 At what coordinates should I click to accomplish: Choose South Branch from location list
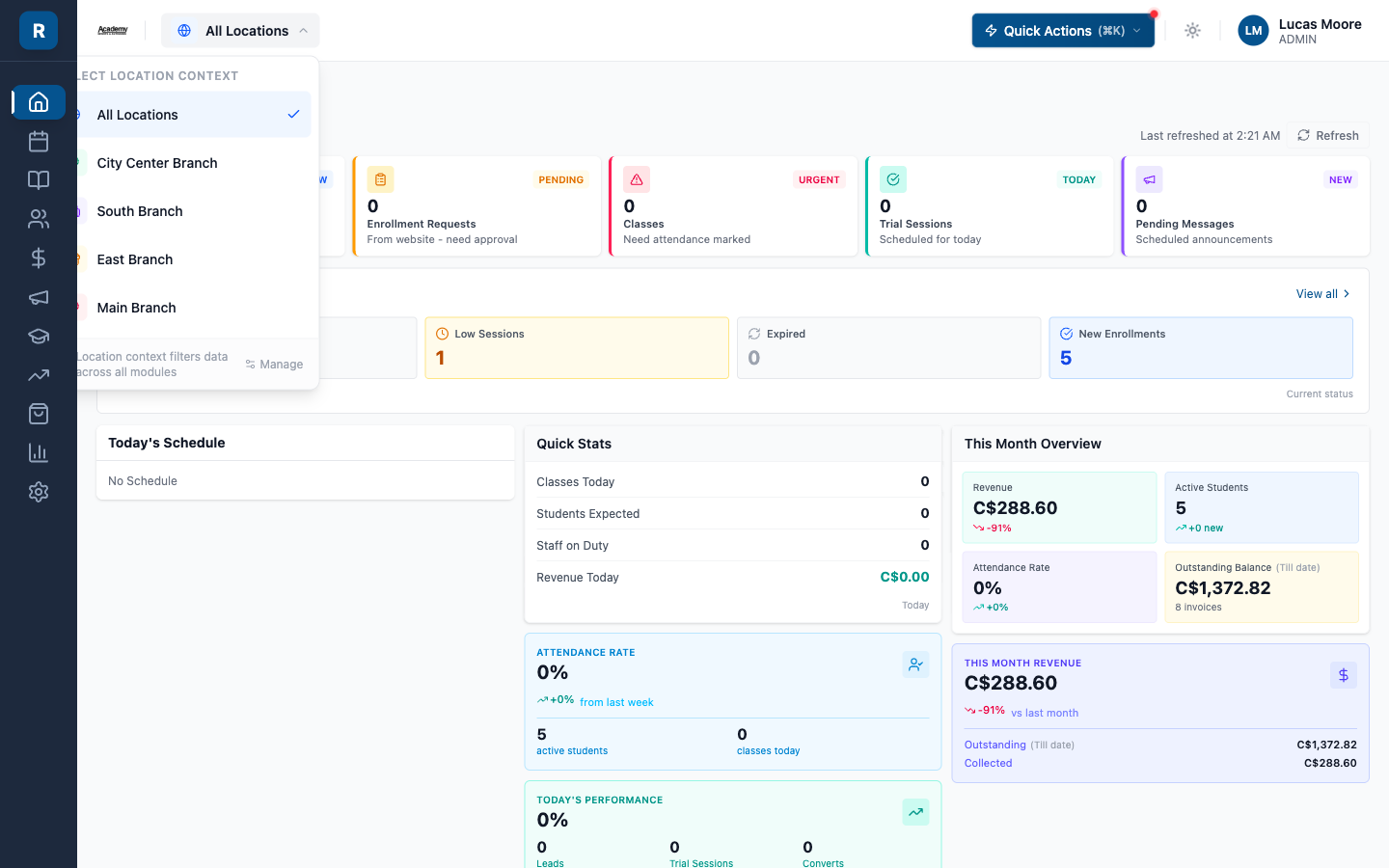coord(193,211)
